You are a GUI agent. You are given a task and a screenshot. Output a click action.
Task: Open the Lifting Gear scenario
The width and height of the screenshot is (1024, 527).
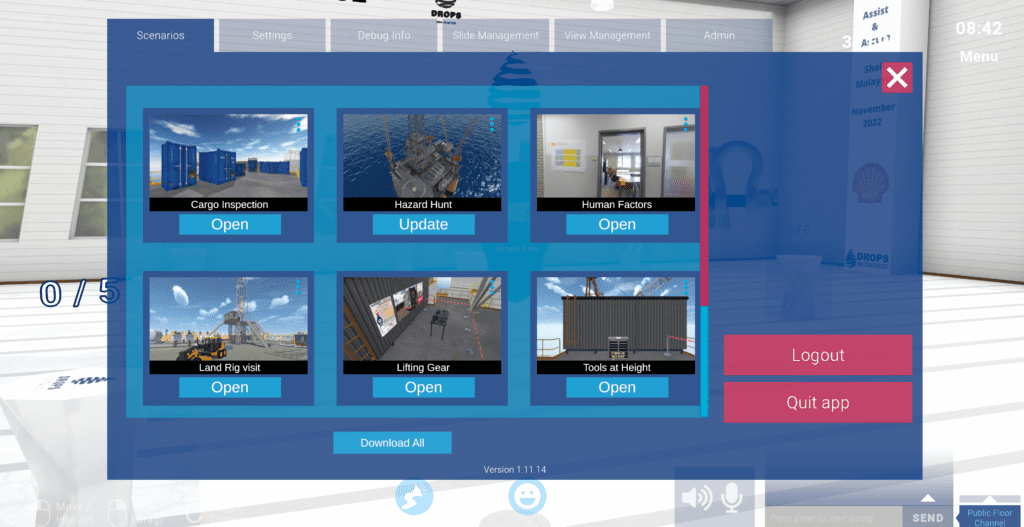(x=423, y=387)
